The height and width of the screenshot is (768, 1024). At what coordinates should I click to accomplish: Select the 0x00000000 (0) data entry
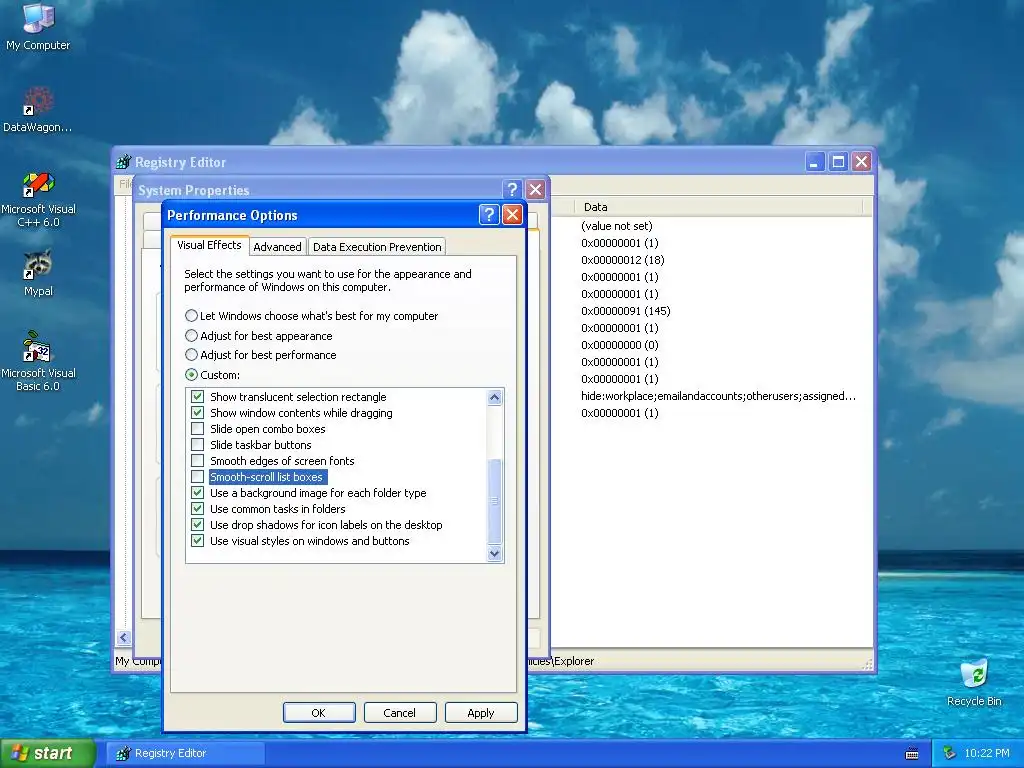click(x=620, y=345)
